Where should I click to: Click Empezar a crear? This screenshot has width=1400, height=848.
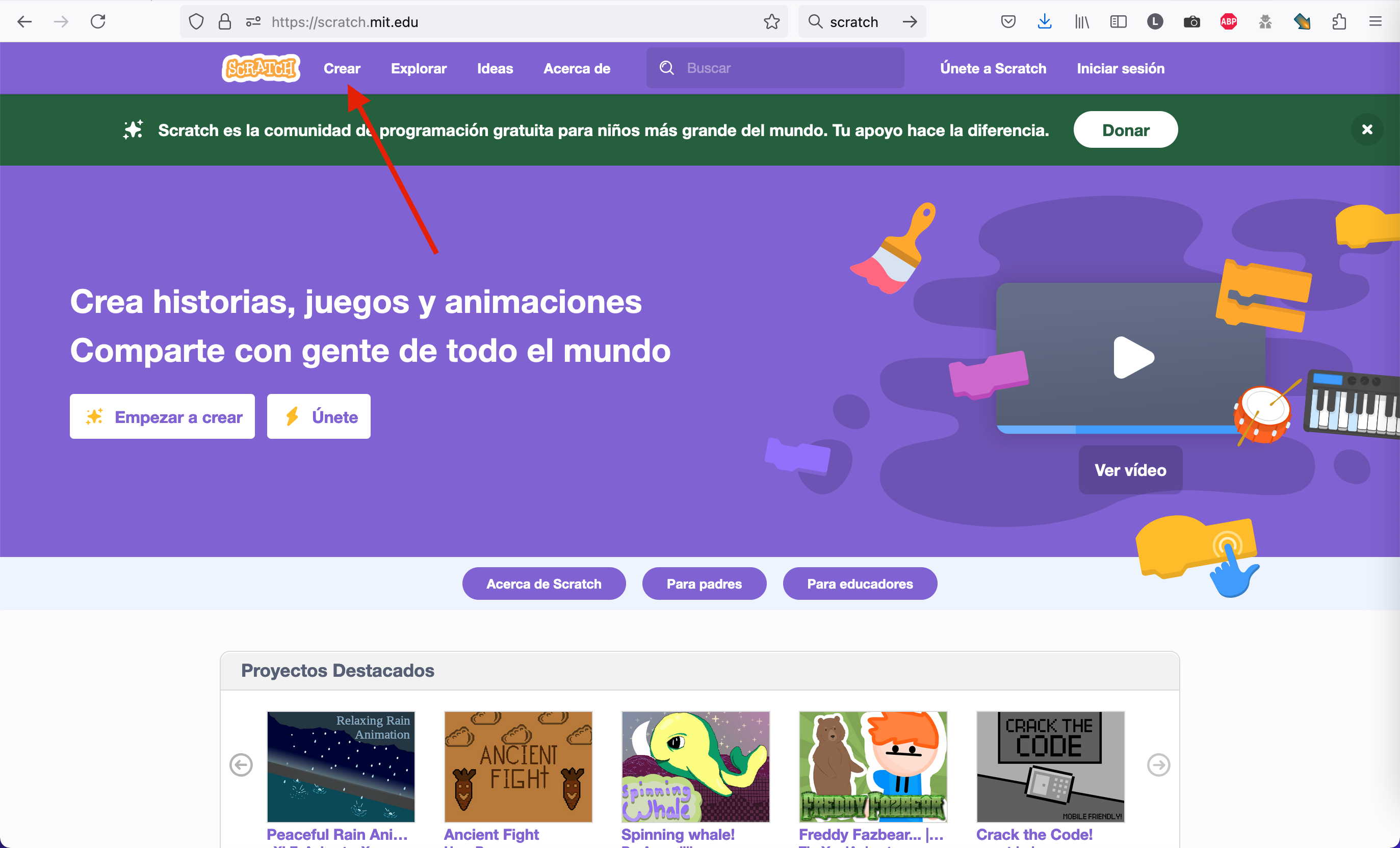[x=162, y=416]
